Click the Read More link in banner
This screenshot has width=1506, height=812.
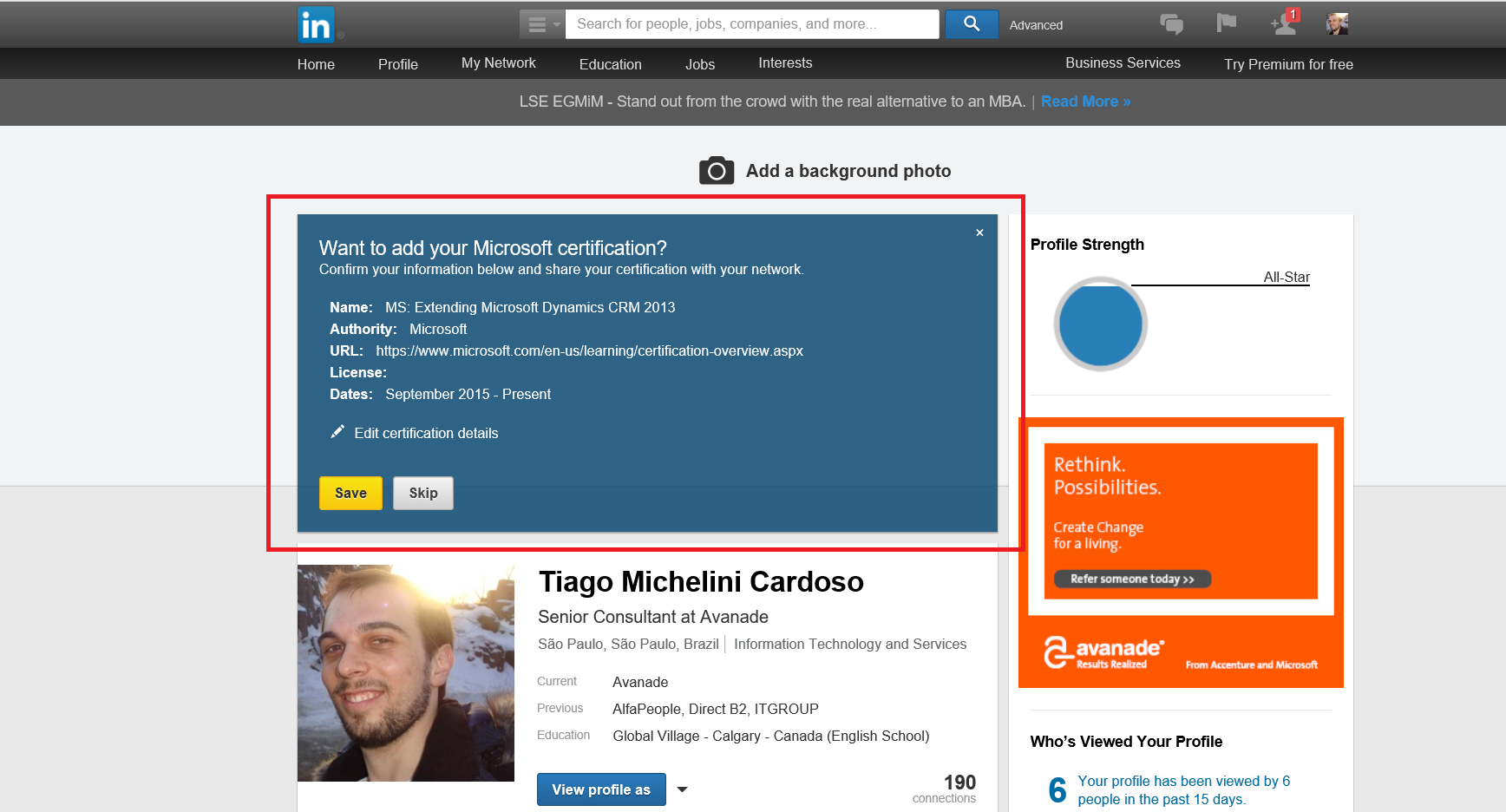point(1085,101)
